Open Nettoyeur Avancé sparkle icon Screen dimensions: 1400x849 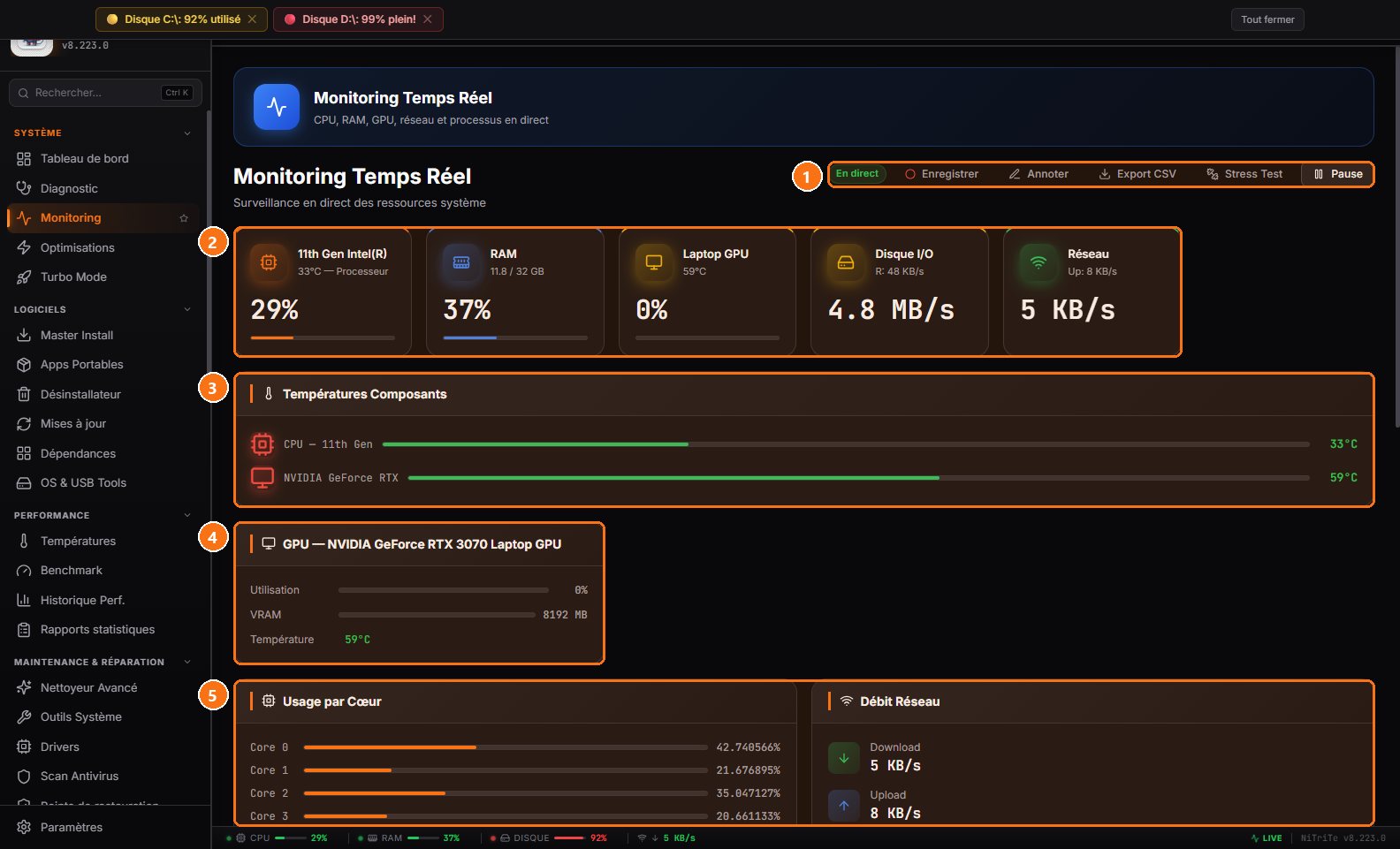click(24, 688)
